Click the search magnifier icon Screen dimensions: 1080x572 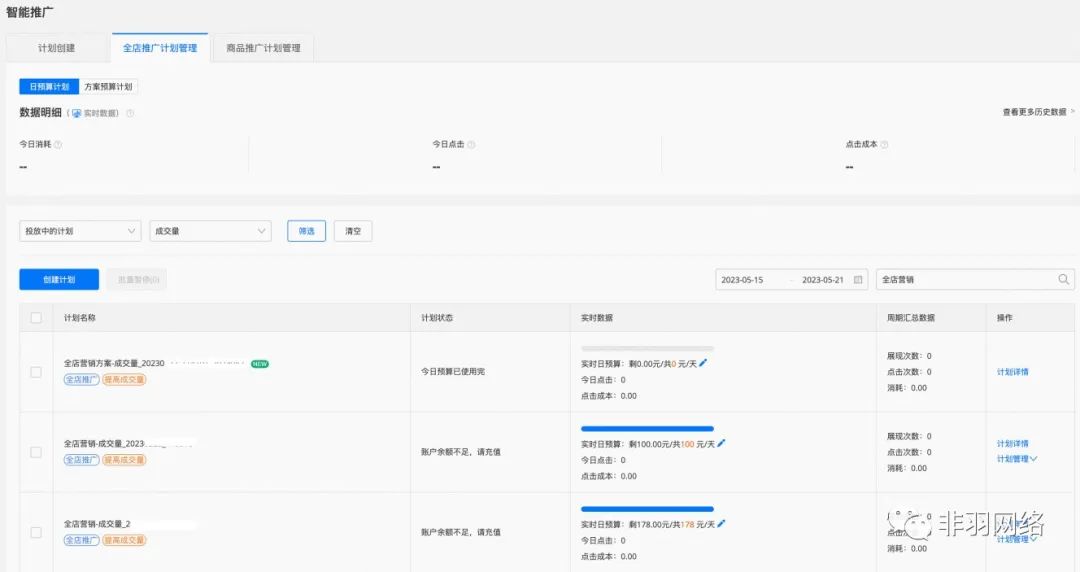point(1064,280)
